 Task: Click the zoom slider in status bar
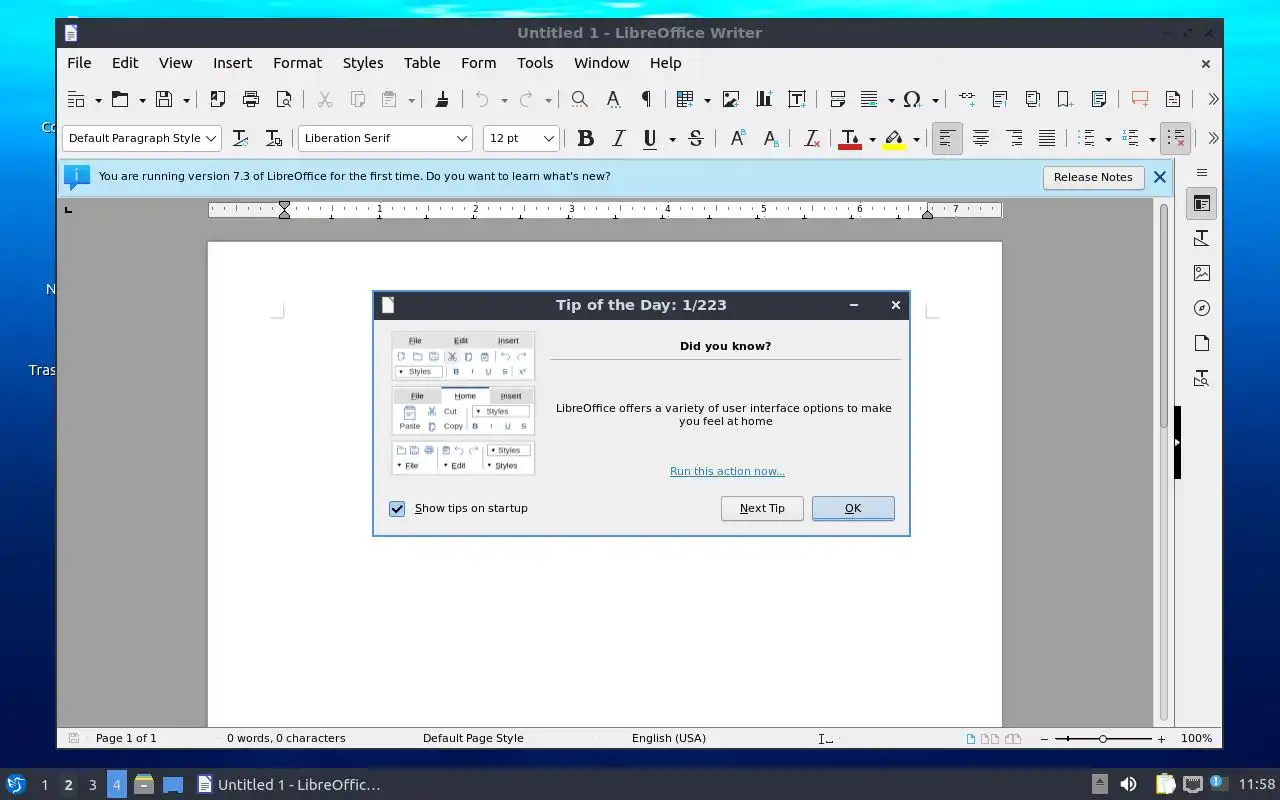point(1102,738)
